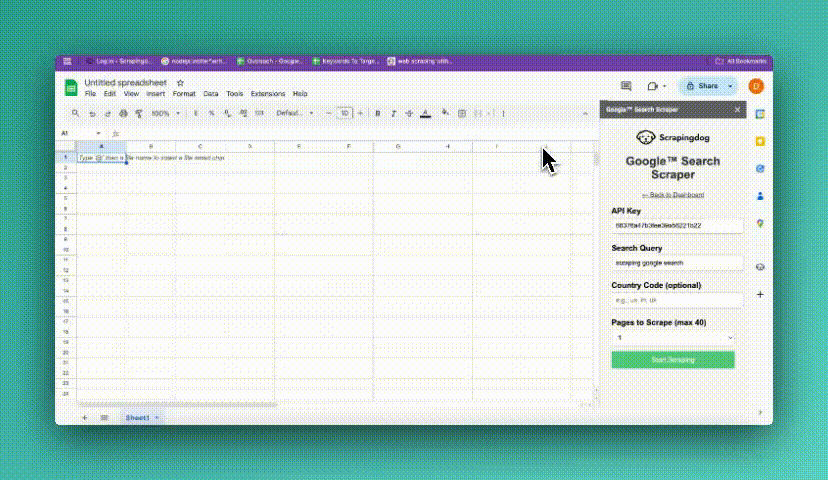Click the Back to Dashboard link
The height and width of the screenshot is (480, 828).
click(673, 195)
